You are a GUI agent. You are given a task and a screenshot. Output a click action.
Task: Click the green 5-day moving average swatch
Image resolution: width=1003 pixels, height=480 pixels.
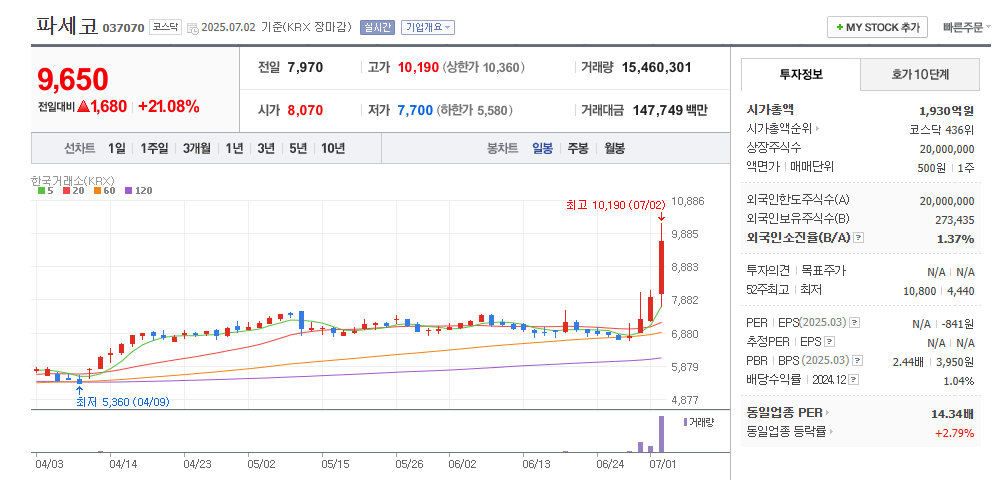tap(42, 191)
